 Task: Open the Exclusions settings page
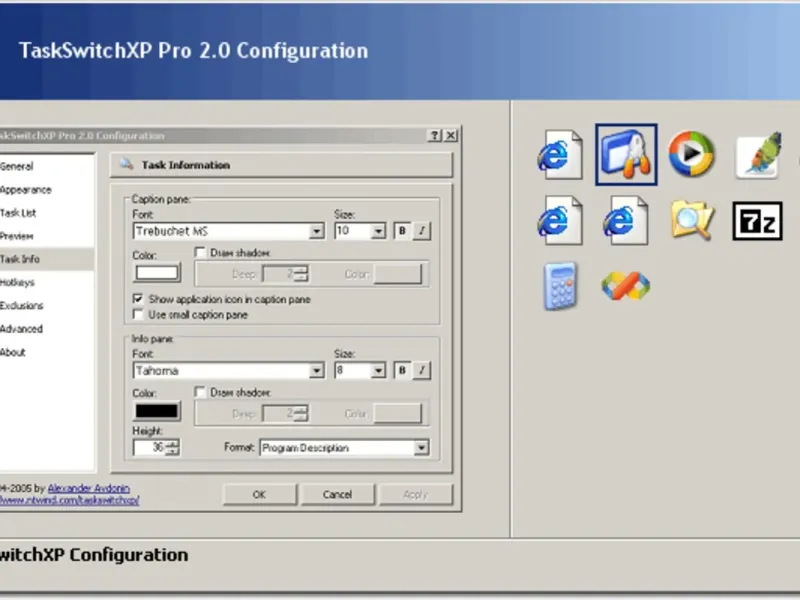point(21,306)
